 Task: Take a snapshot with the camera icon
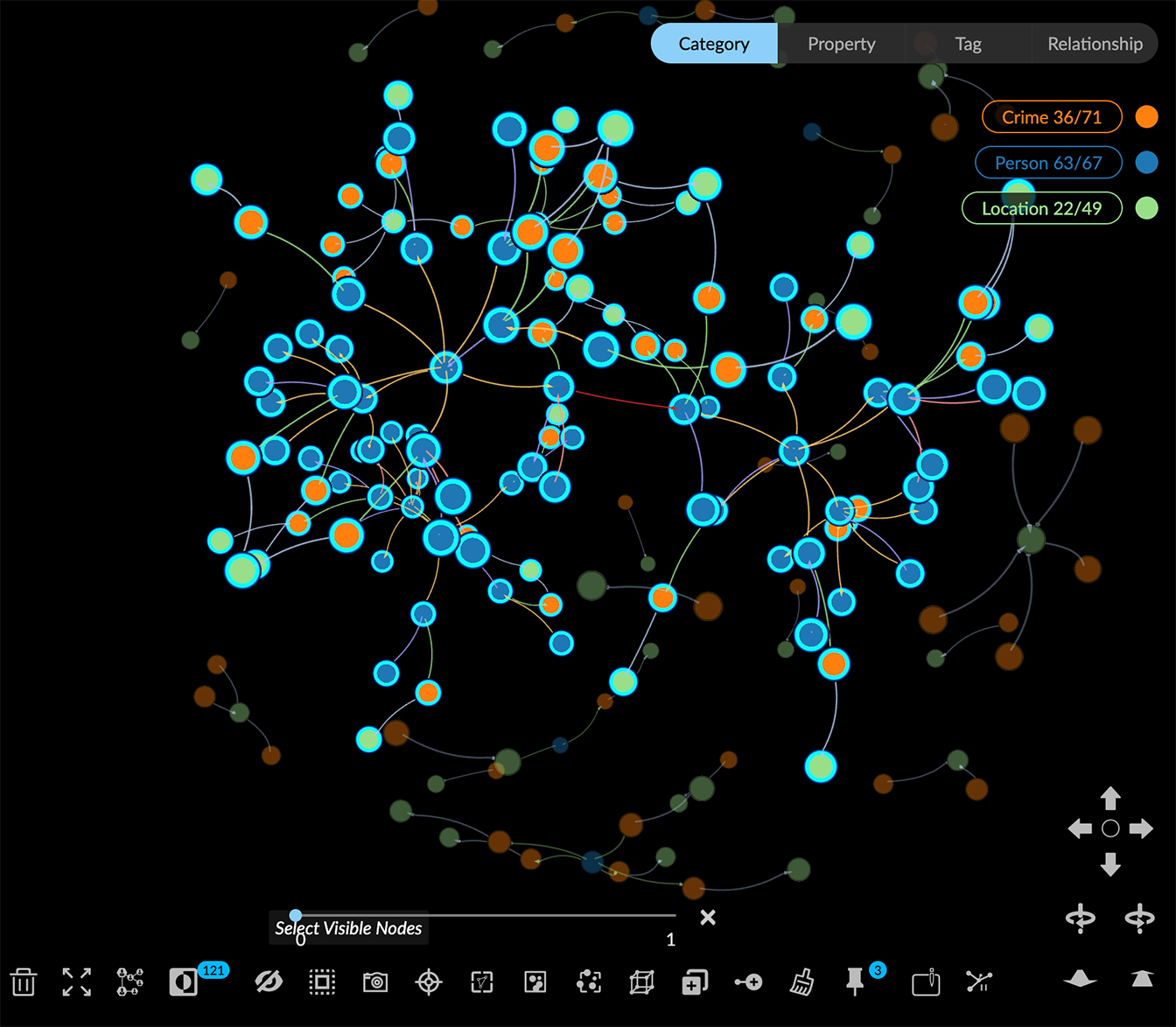[x=375, y=982]
